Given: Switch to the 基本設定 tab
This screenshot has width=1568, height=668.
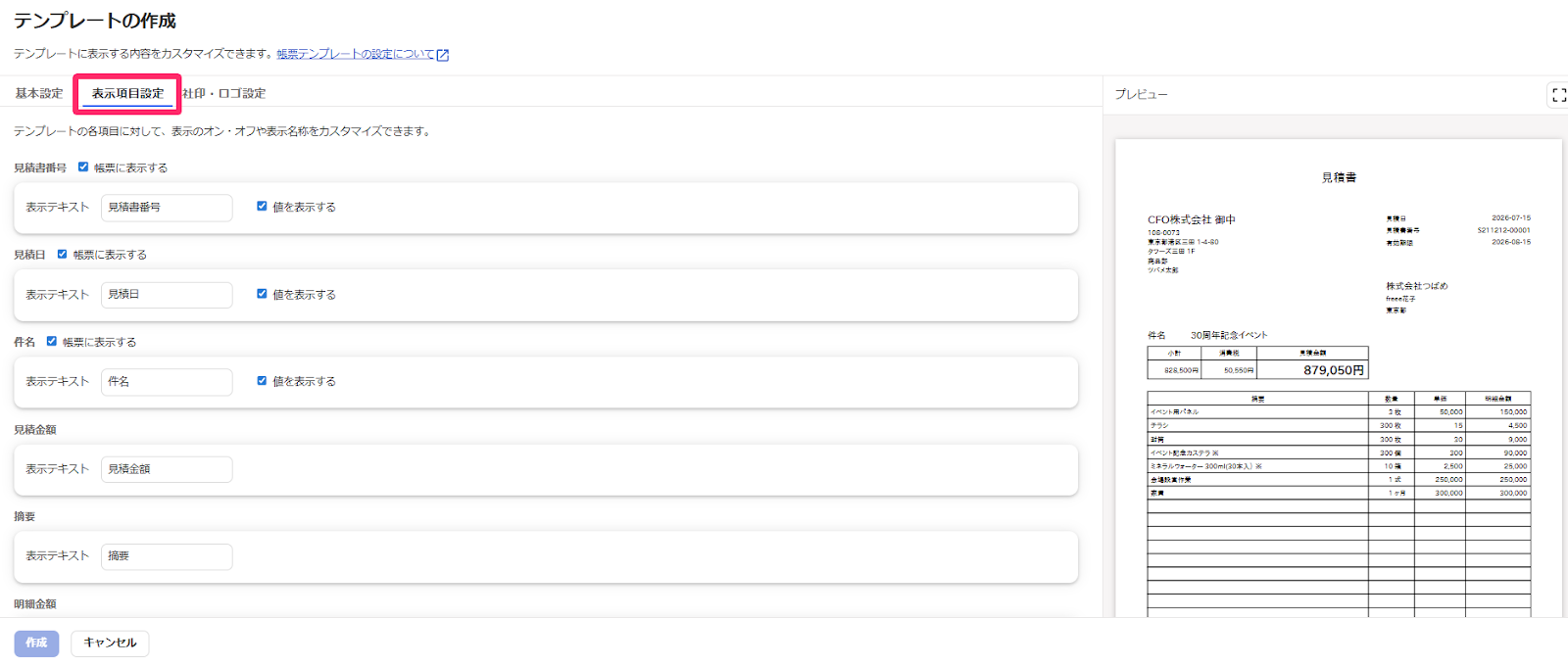Looking at the screenshot, I should point(39,94).
